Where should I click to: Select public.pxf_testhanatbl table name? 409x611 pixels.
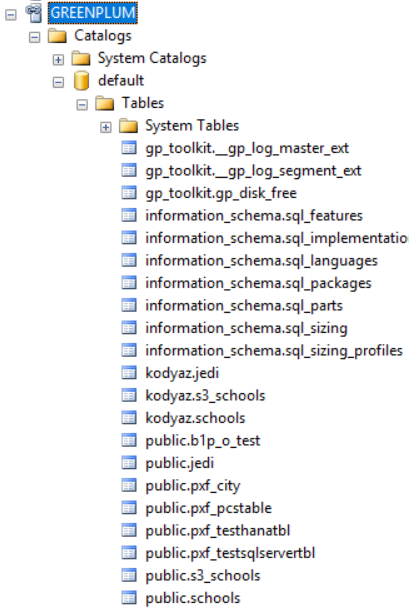pos(218,531)
